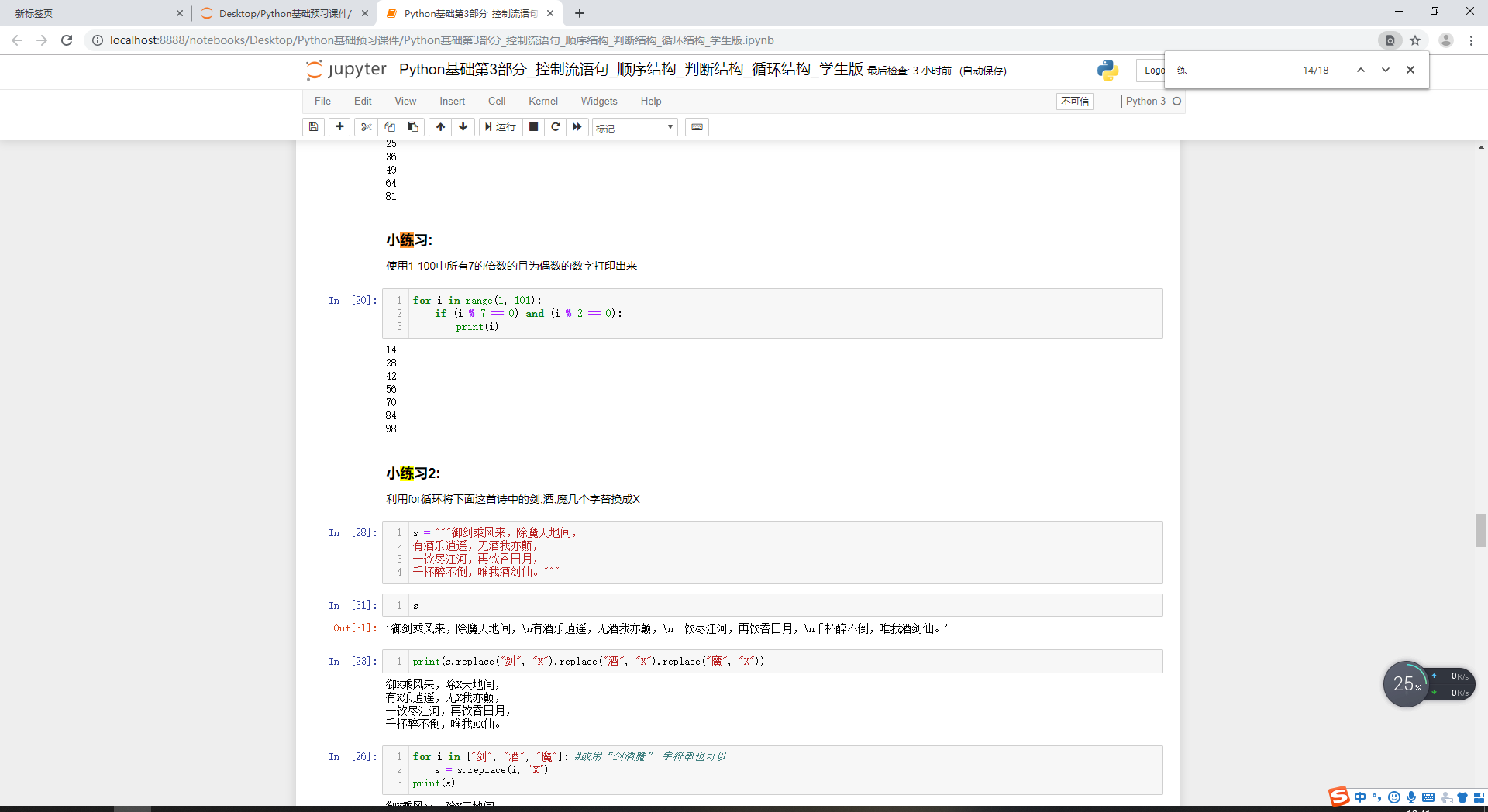Click the find-in-page icon in the address bar

click(x=1390, y=40)
